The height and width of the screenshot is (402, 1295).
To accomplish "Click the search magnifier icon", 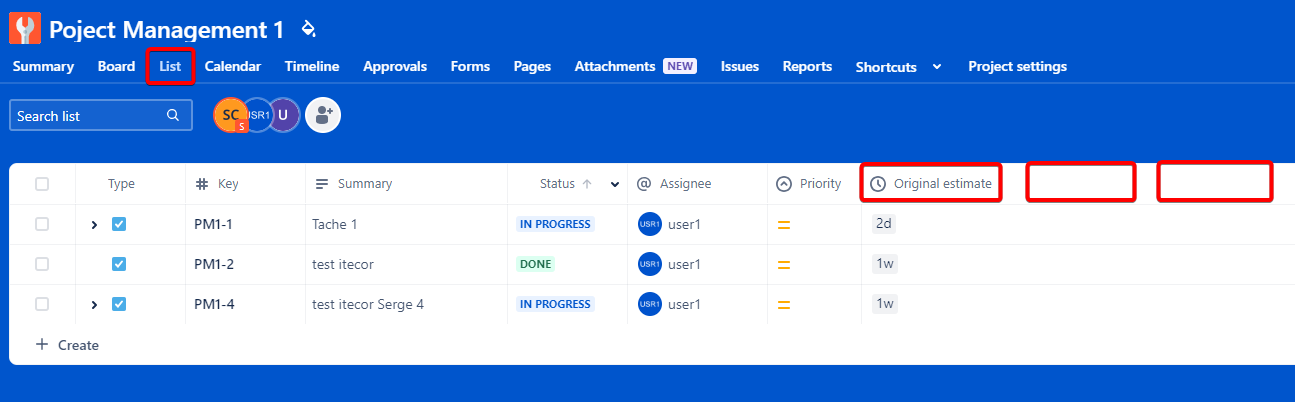I will coord(173,116).
